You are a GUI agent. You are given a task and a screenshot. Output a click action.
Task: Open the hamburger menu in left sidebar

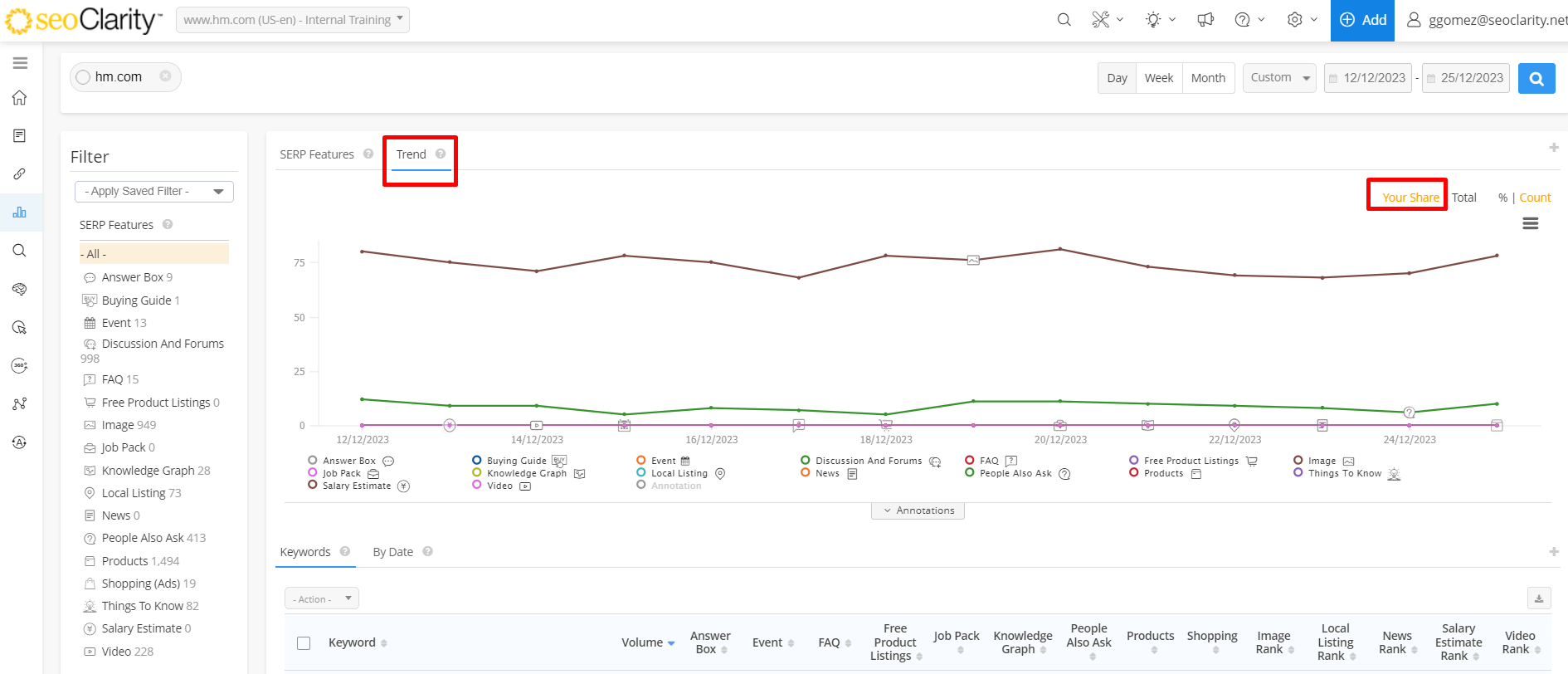(20, 63)
